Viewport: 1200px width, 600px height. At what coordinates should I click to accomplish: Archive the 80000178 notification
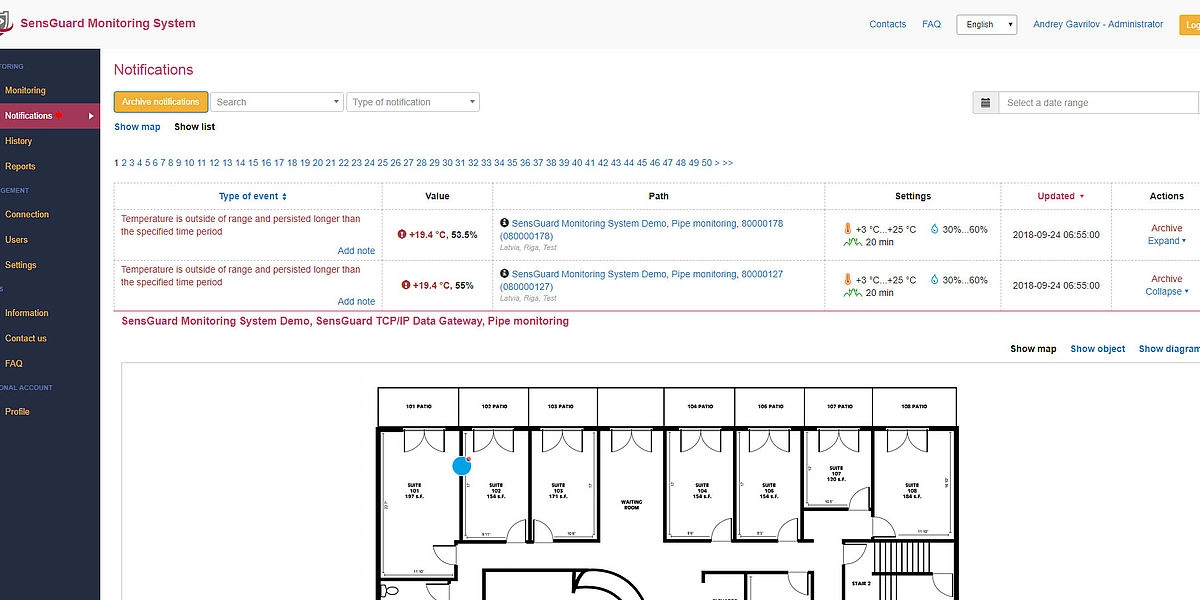(1166, 228)
